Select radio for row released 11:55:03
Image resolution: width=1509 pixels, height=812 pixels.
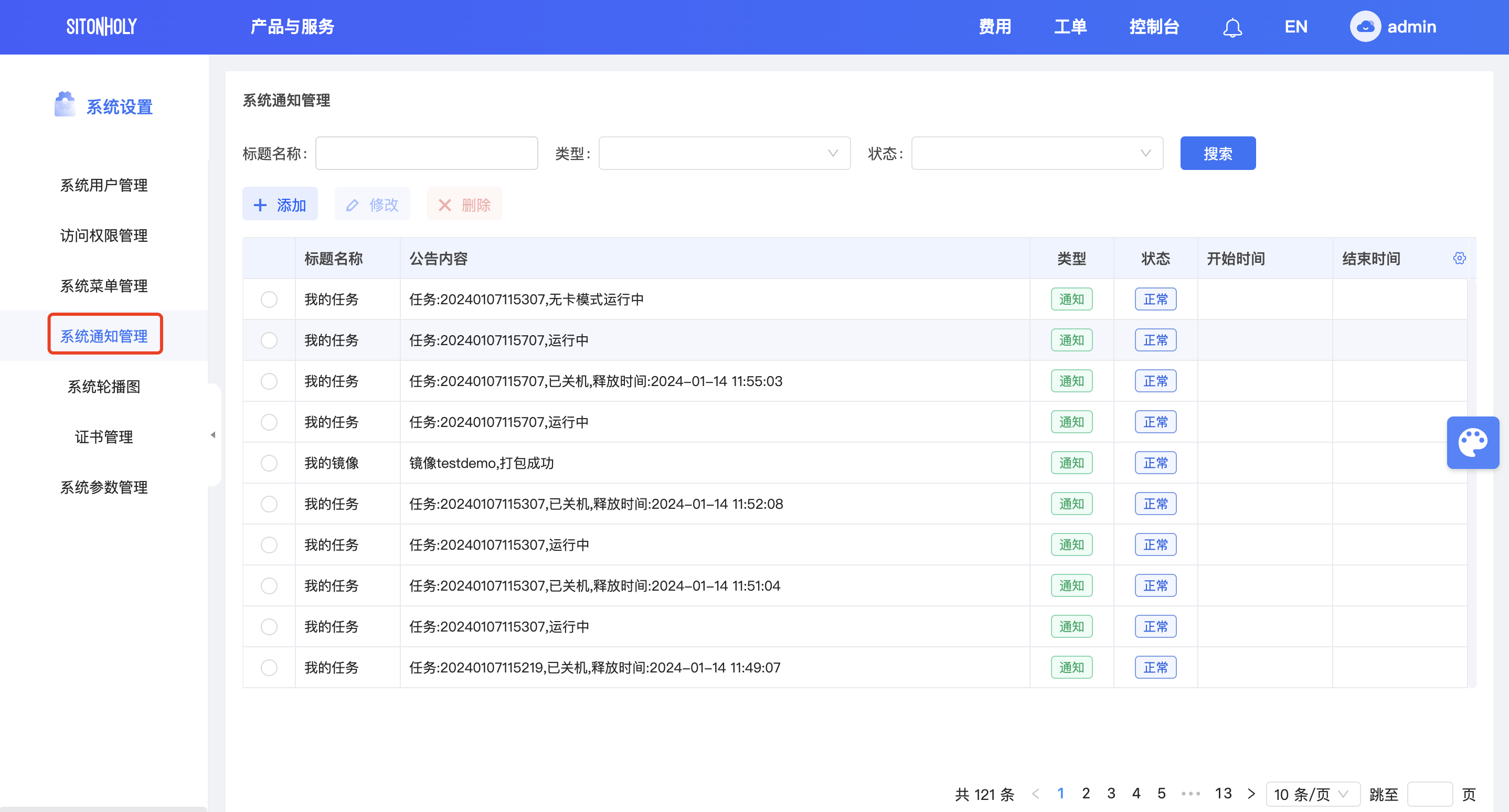(x=269, y=382)
